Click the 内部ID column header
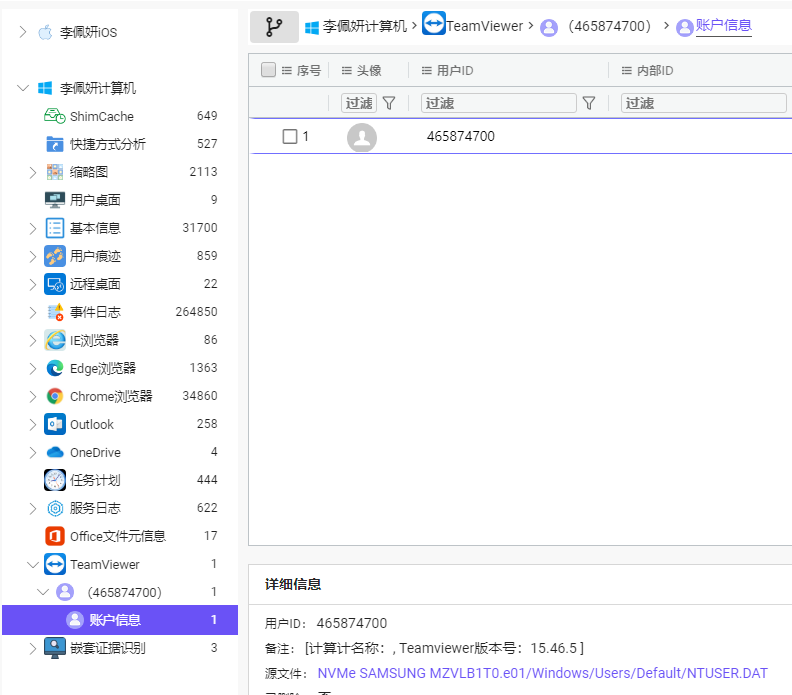The width and height of the screenshot is (792, 695). click(655, 71)
